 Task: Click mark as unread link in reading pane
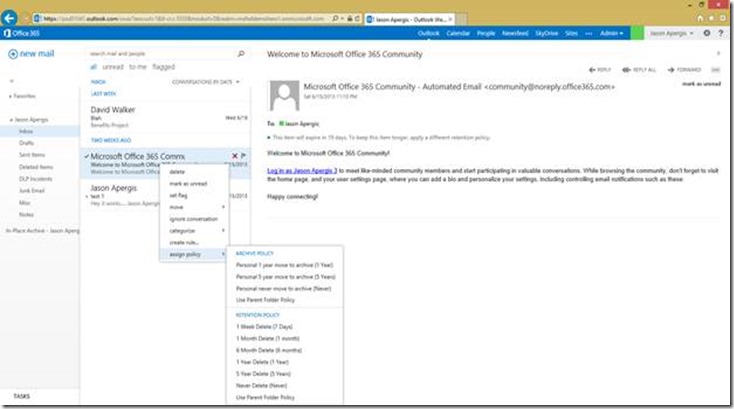[x=701, y=84]
